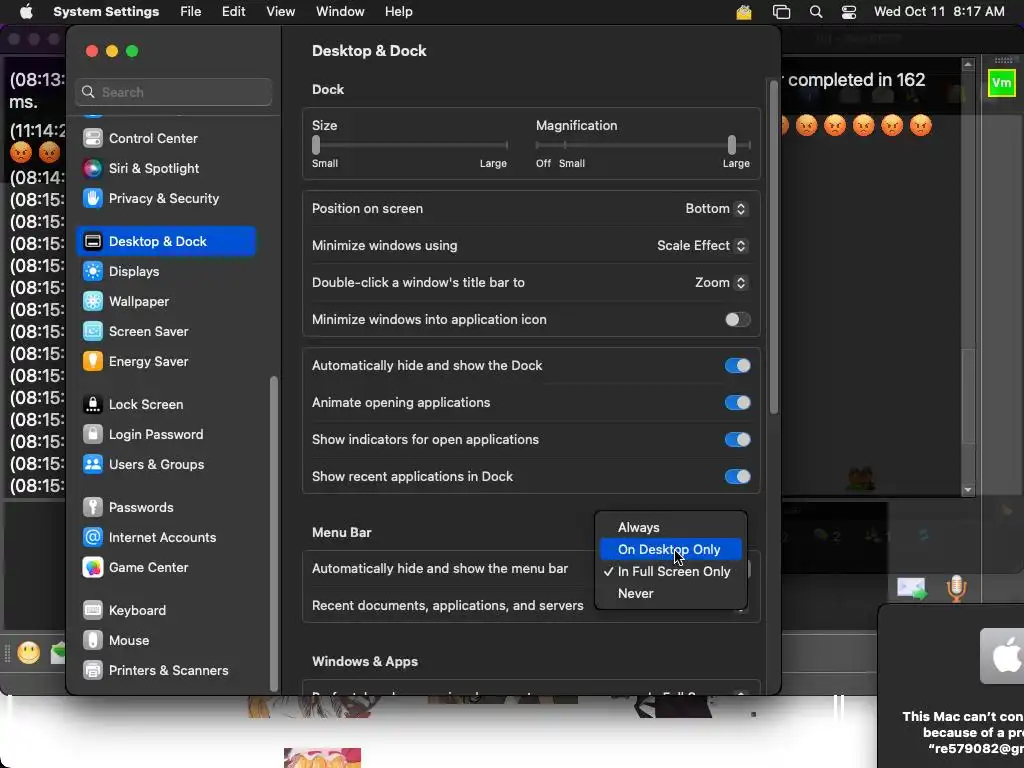The image size is (1024, 768).
Task: Open Control Center in menu bar
Action: pos(849,12)
